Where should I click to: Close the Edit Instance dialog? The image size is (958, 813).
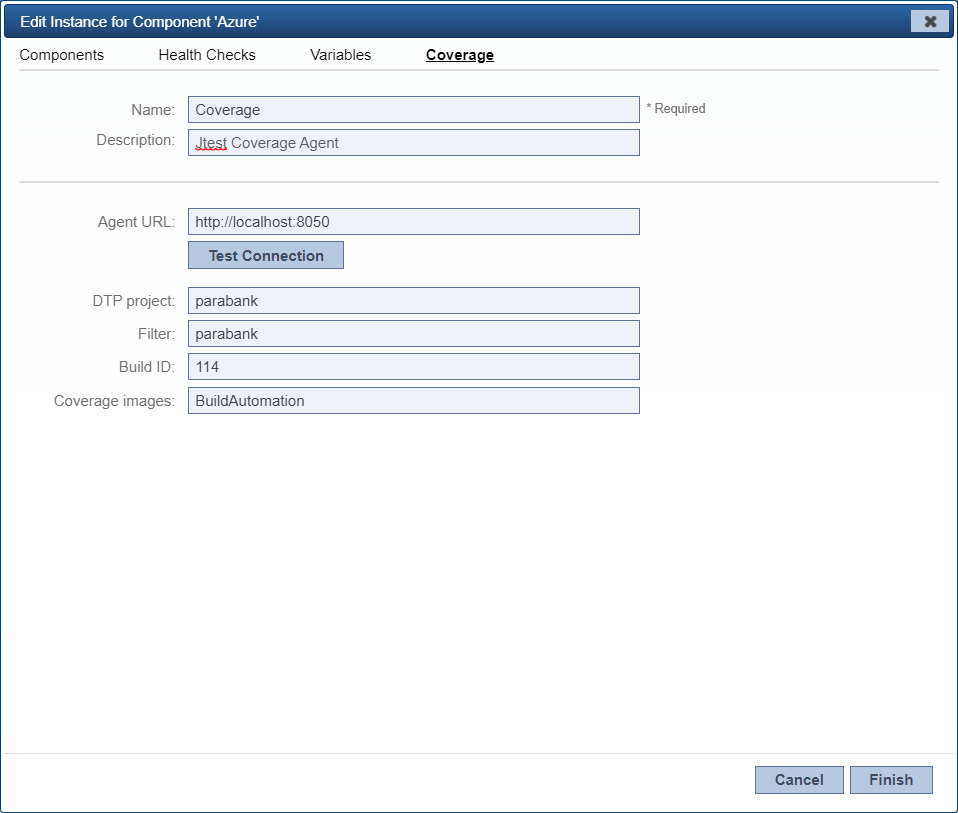(929, 21)
